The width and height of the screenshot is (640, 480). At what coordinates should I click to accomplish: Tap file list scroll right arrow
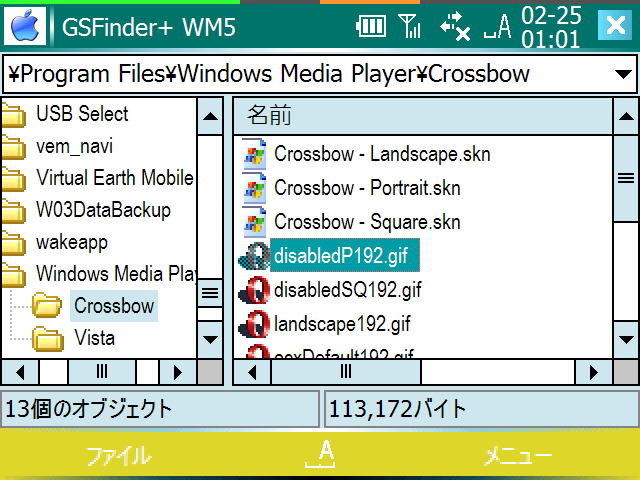[x=593, y=372]
